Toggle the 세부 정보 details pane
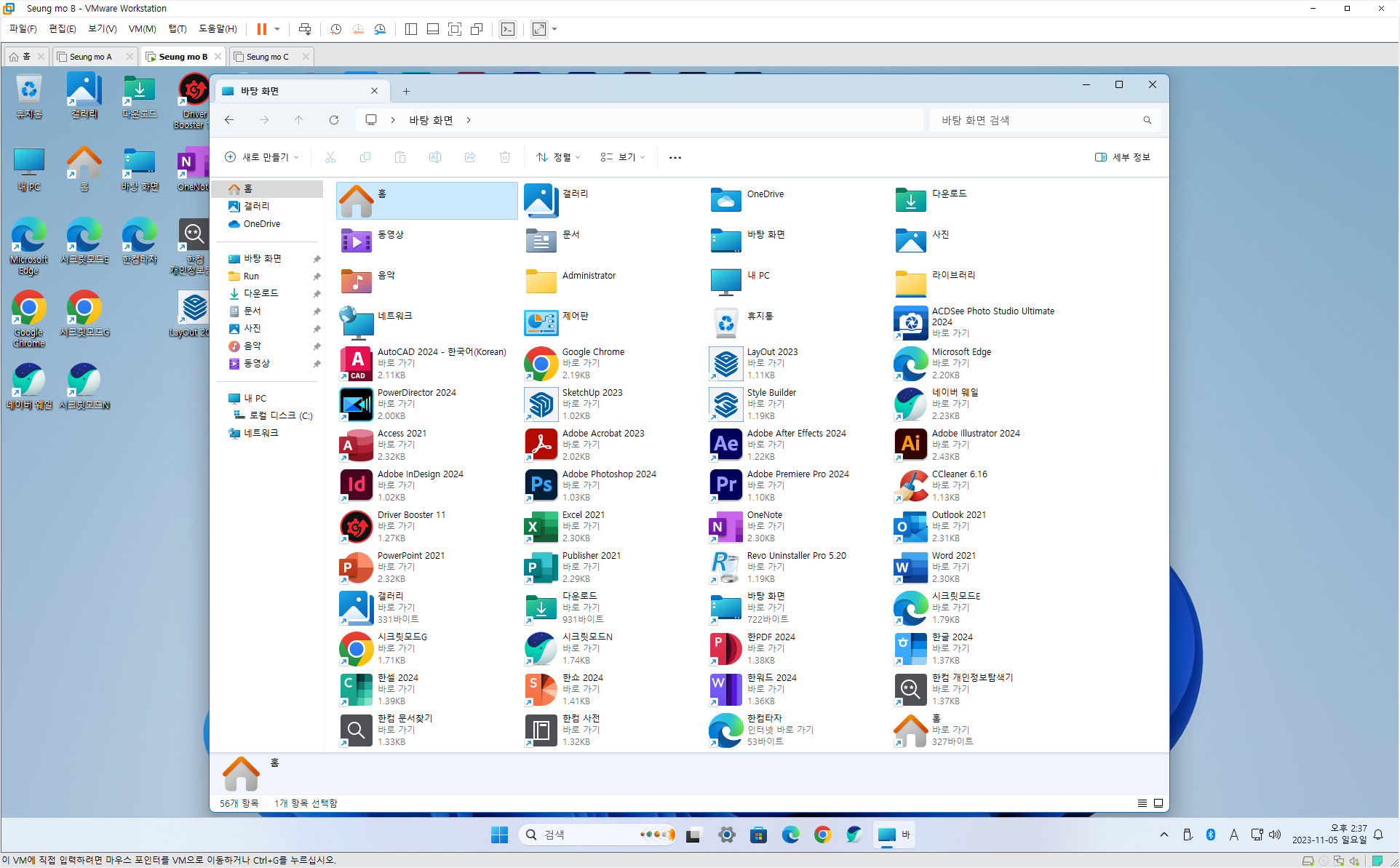 1123,157
